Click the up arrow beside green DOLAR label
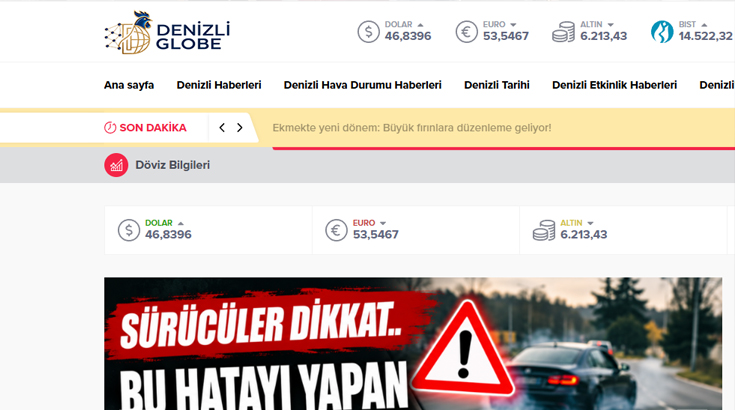The height and width of the screenshot is (410, 735). pos(181,224)
